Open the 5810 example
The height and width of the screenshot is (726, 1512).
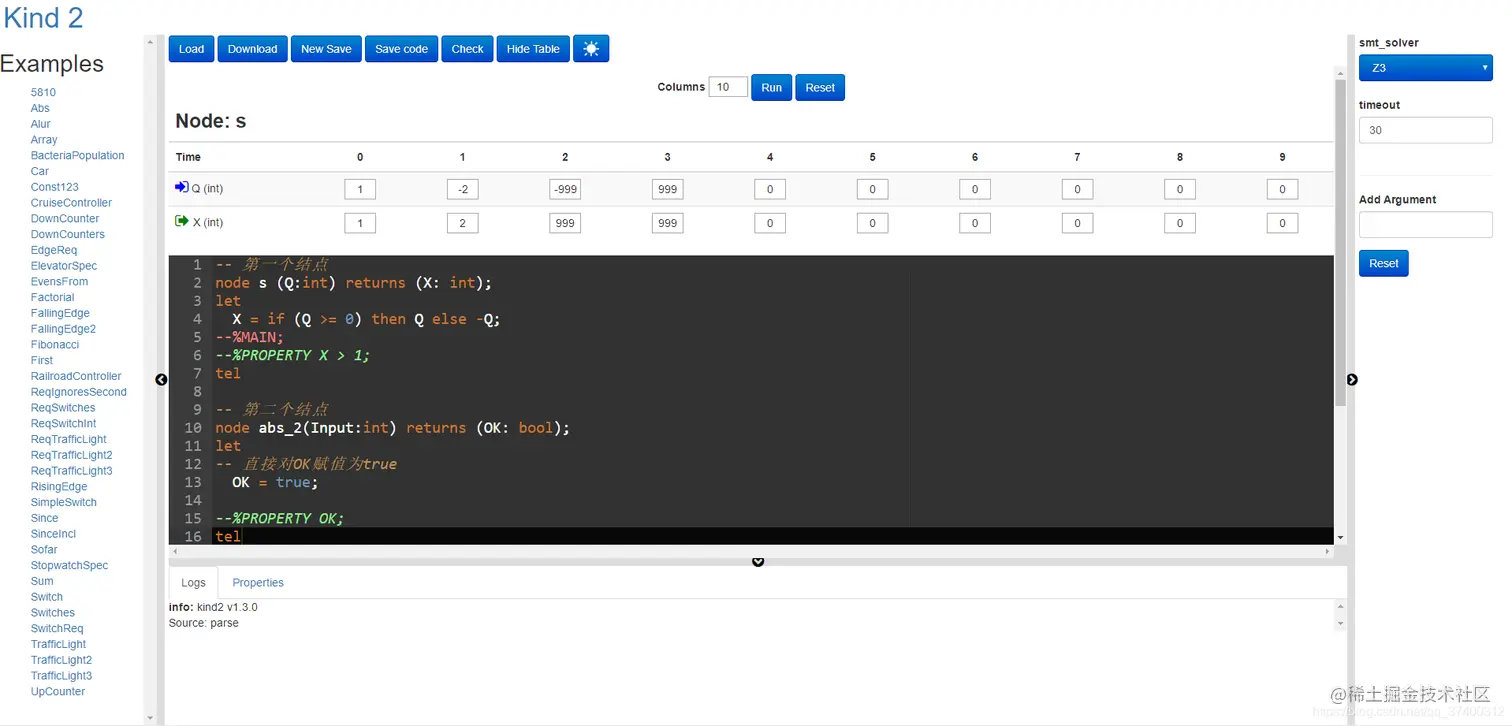[x=43, y=92]
